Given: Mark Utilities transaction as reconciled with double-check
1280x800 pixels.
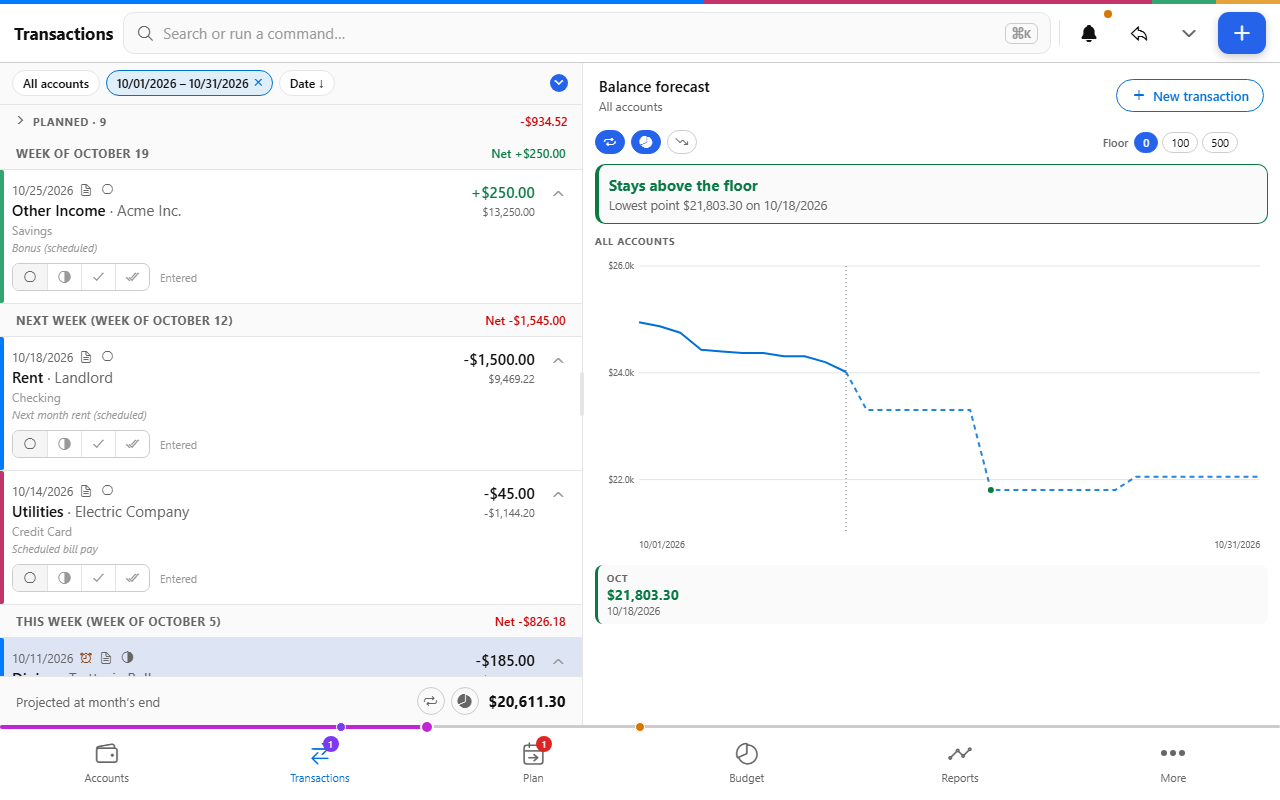Looking at the screenshot, I should 132,578.
